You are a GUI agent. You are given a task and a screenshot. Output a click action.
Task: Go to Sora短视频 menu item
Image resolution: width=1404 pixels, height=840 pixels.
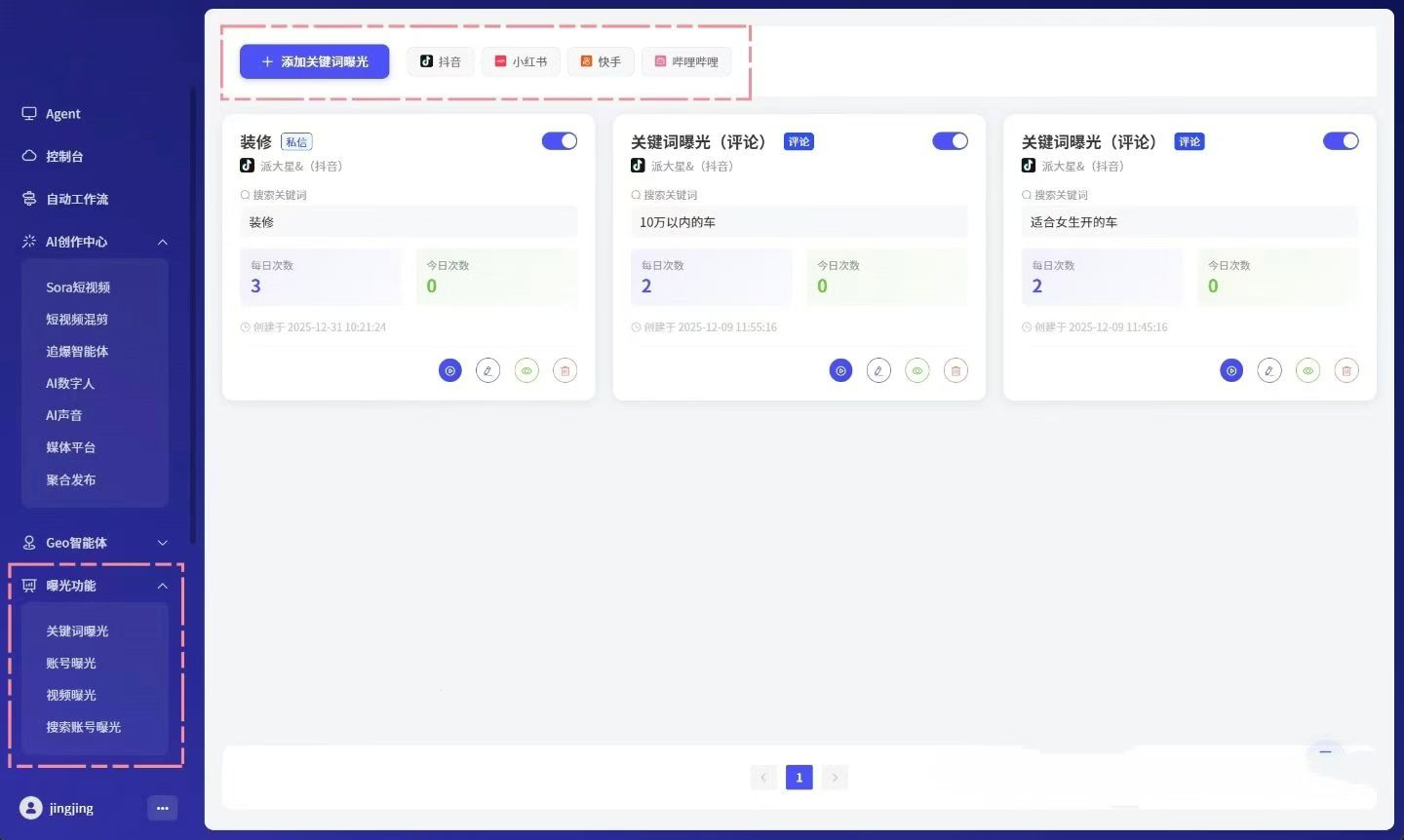(x=78, y=287)
